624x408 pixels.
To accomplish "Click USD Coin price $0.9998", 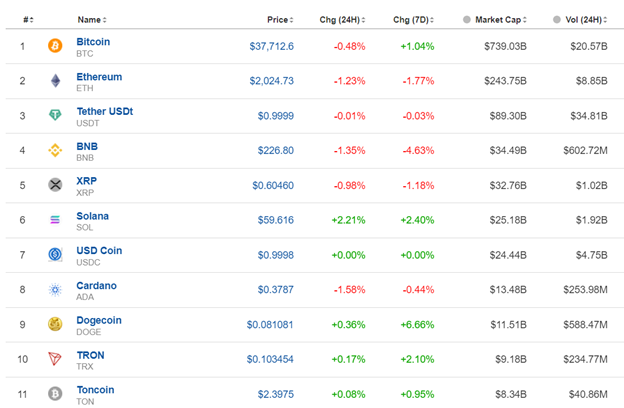I will tap(276, 255).
